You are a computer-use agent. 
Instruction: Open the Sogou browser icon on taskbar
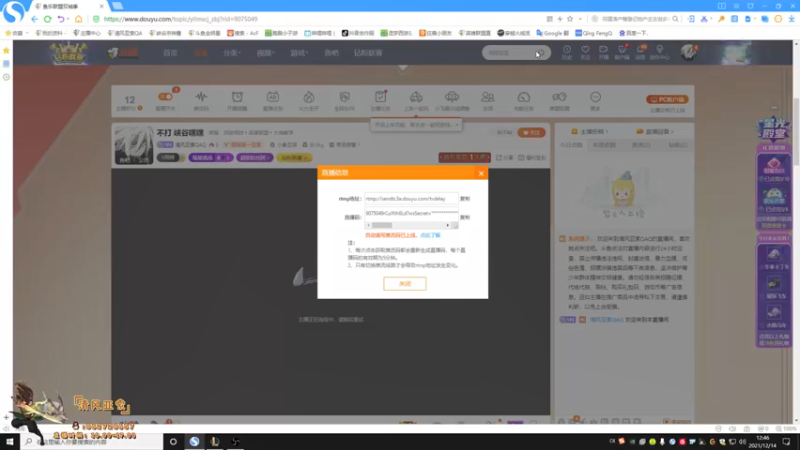(194, 442)
